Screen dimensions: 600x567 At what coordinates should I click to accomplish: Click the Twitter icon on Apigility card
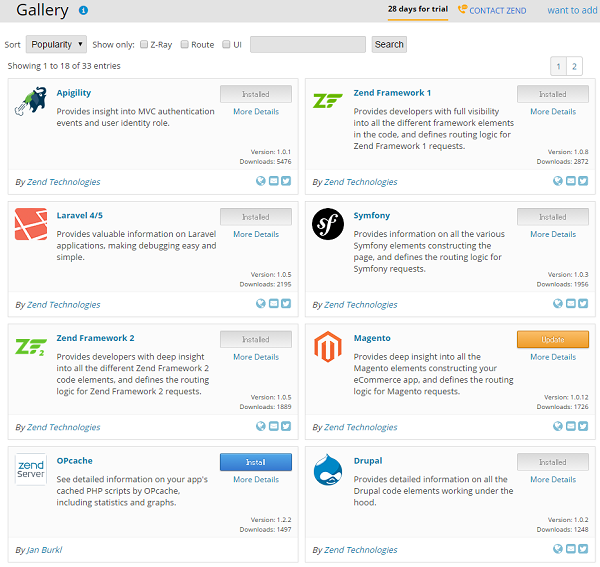pyautogui.click(x=286, y=181)
